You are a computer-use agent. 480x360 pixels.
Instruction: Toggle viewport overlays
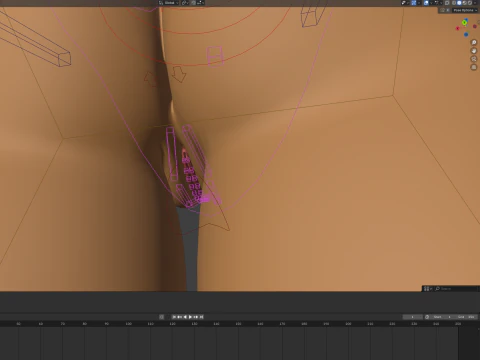coord(426,3)
